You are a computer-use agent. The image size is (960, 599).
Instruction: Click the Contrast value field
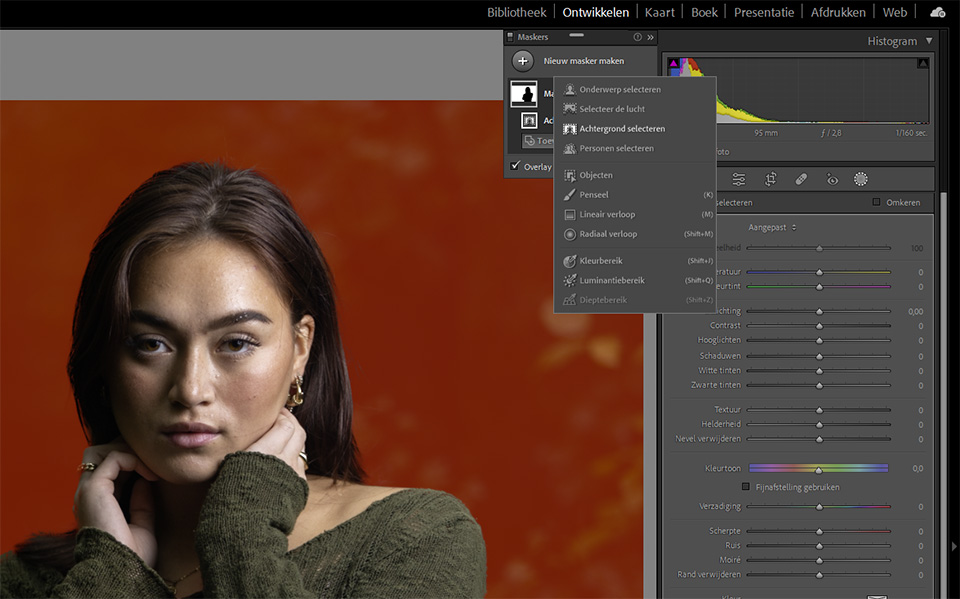pos(920,326)
